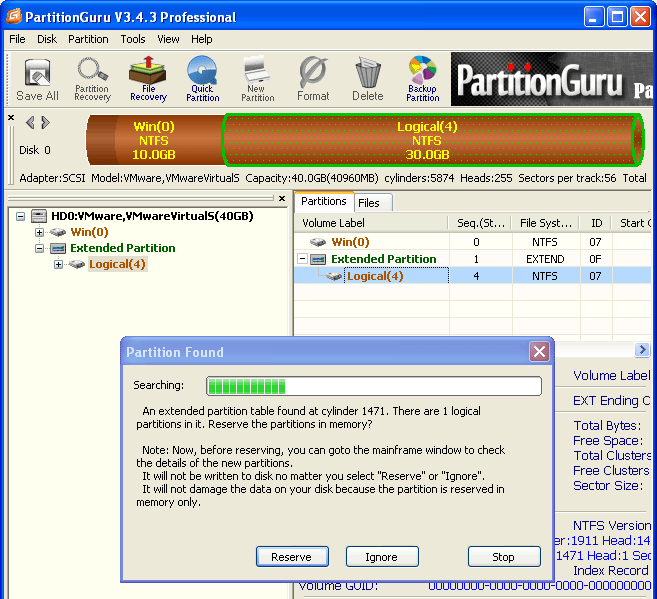
Task: Close the disk map bar with small x
Action: pos(11,118)
